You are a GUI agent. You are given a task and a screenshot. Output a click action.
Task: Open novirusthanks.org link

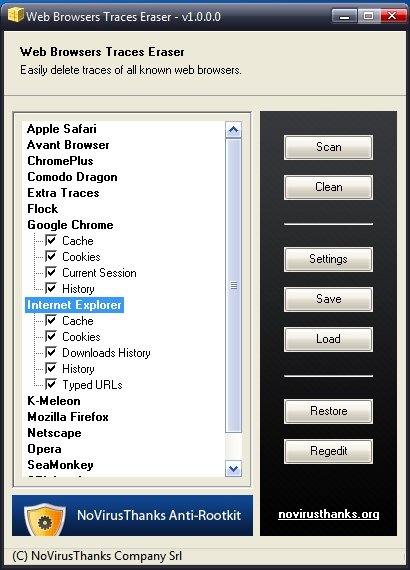329,514
